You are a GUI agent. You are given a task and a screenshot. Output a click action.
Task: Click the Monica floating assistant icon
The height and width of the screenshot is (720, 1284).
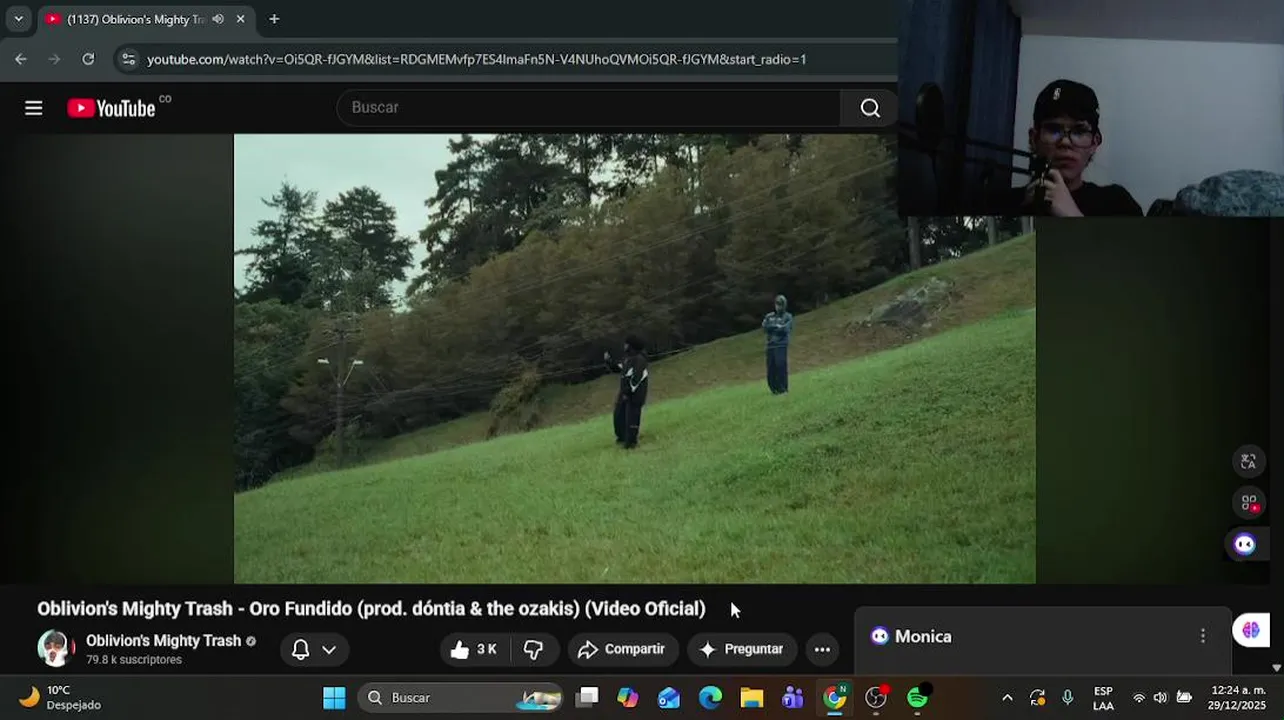point(1245,544)
